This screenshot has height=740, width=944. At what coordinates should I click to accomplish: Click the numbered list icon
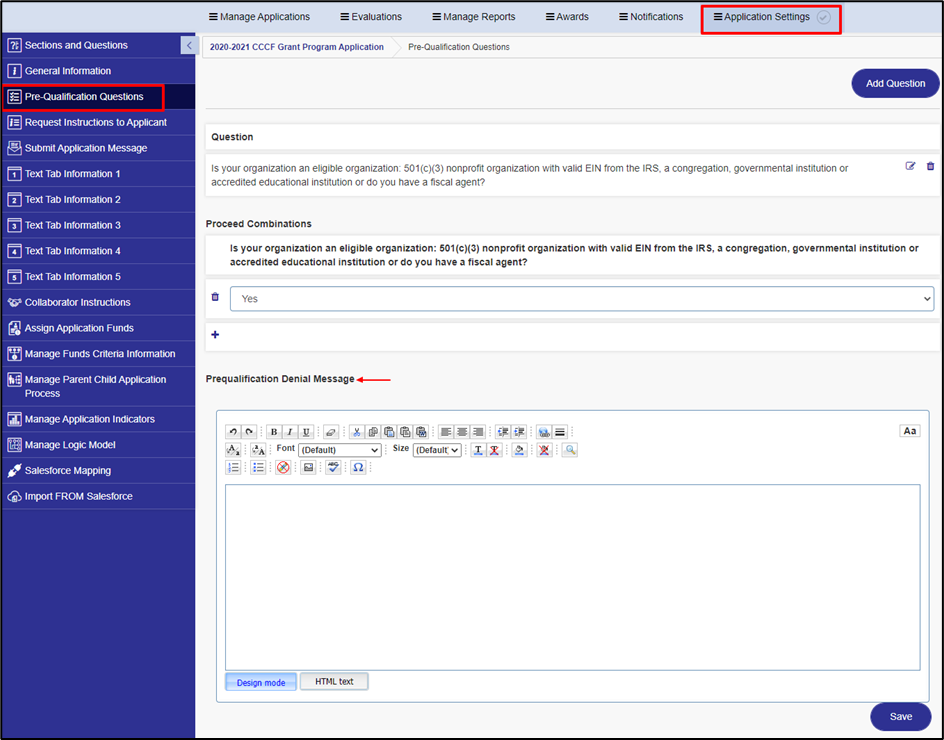[233, 467]
